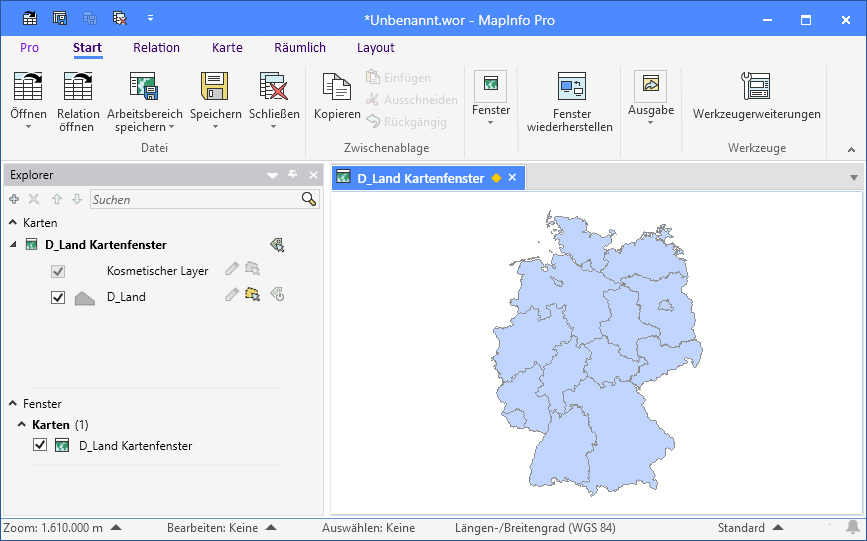Click Fenster wiederherstellen icon
Image resolution: width=867 pixels, height=541 pixels.
[572, 86]
